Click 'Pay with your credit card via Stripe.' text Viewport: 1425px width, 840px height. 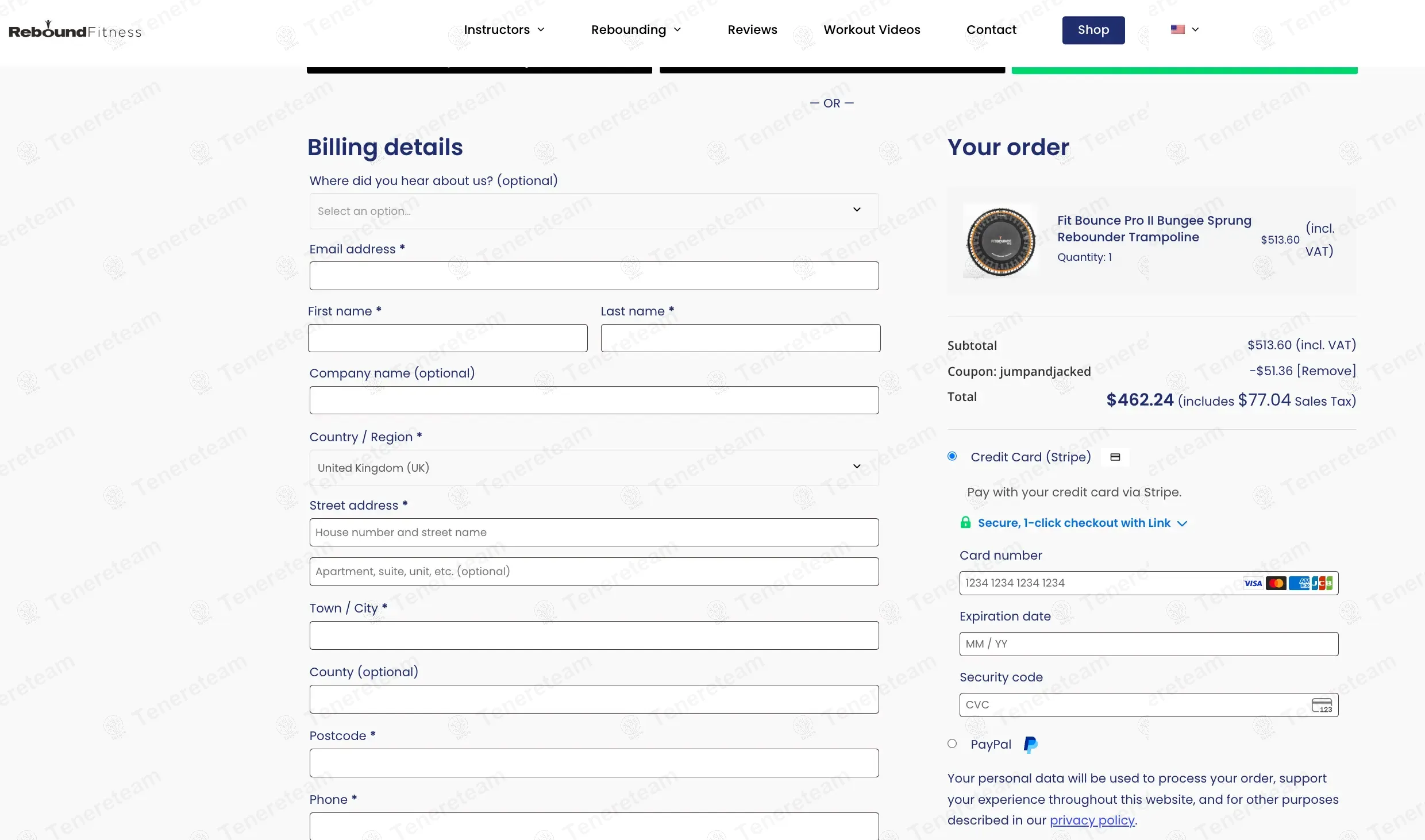click(1074, 492)
